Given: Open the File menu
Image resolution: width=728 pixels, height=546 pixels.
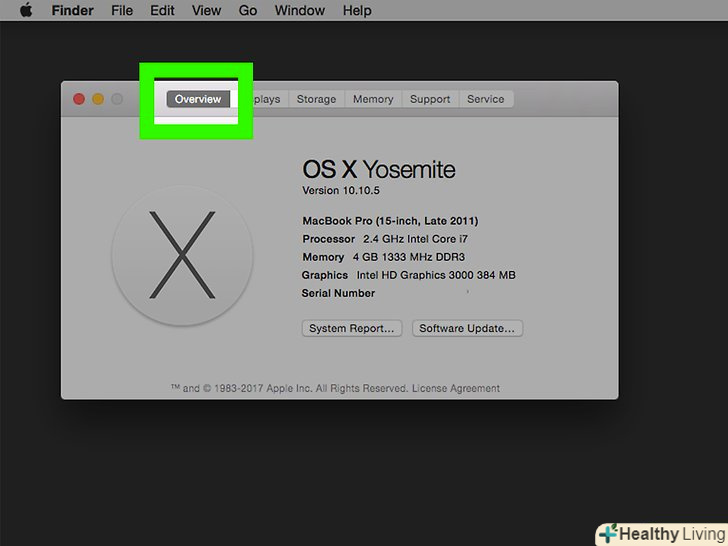Looking at the screenshot, I should [x=122, y=10].
